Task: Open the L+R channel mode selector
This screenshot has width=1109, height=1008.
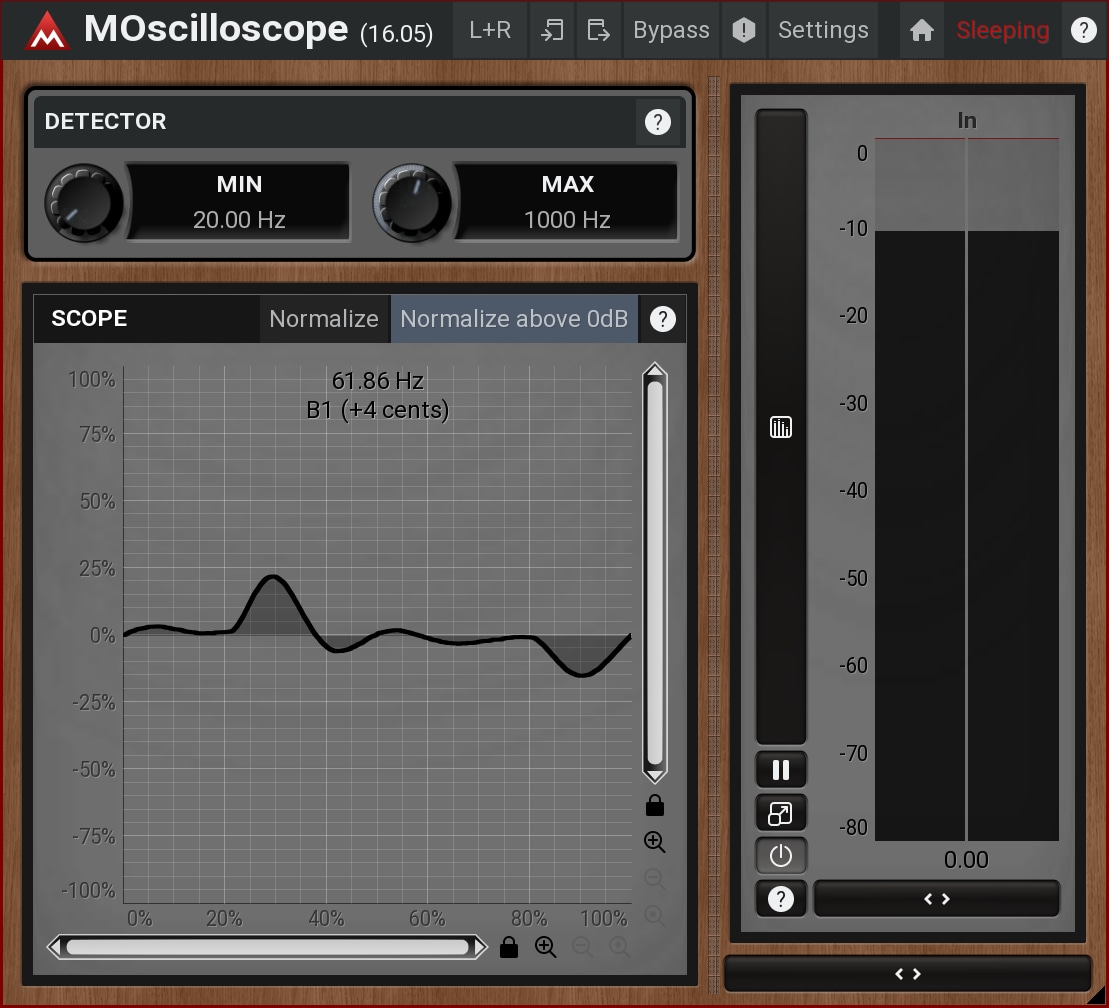Action: coord(490,30)
